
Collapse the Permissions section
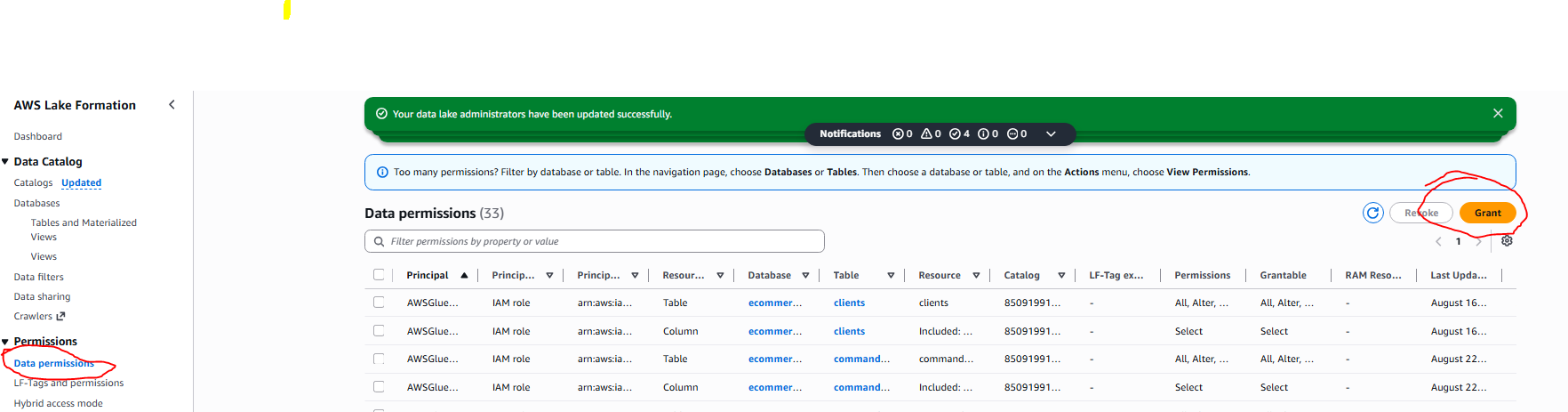5,342
